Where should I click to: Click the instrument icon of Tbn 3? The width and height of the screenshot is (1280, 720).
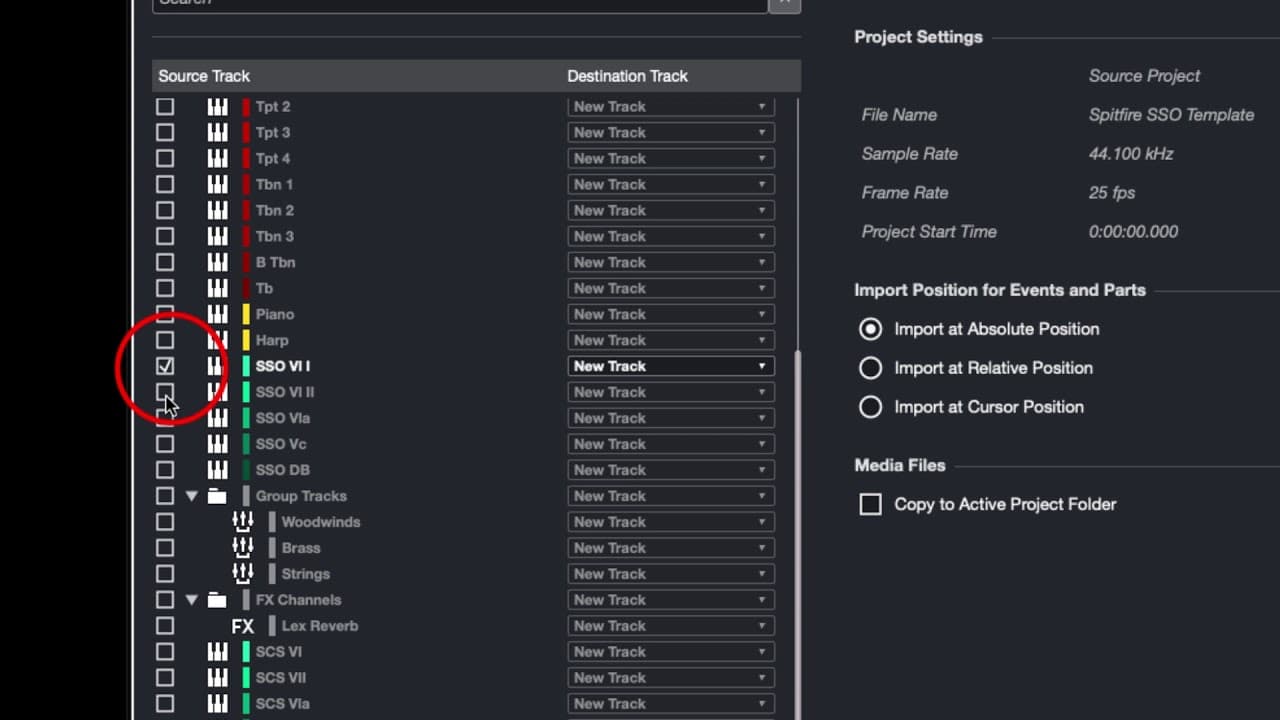click(217, 236)
